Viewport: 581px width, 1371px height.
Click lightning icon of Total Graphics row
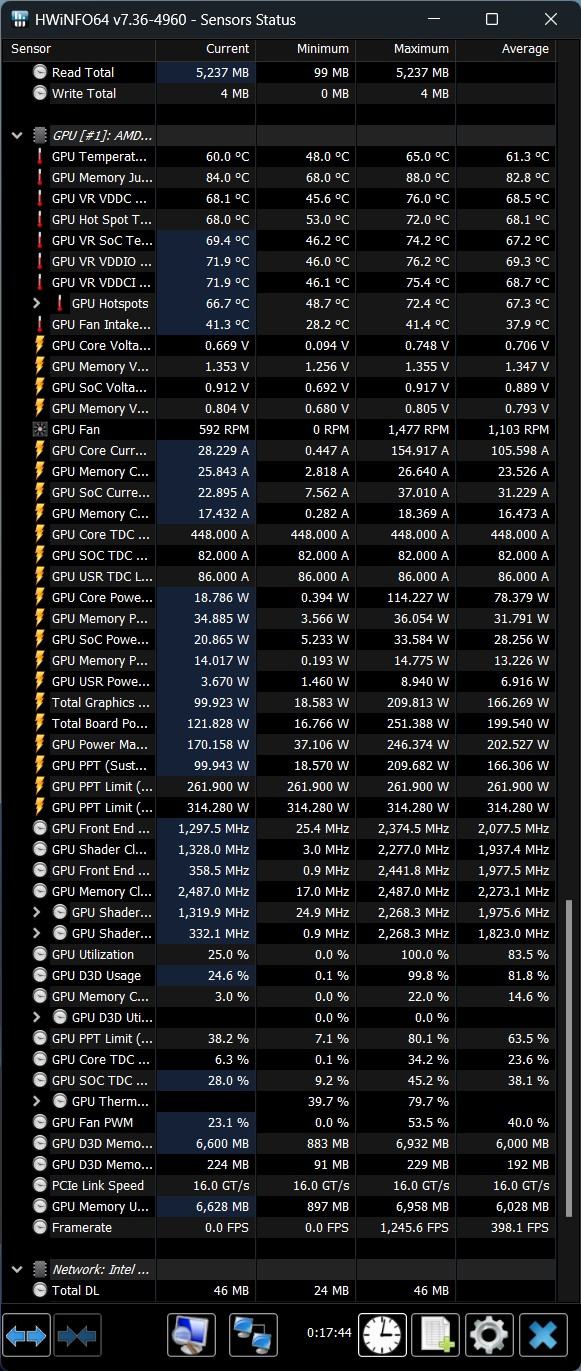click(x=40, y=702)
